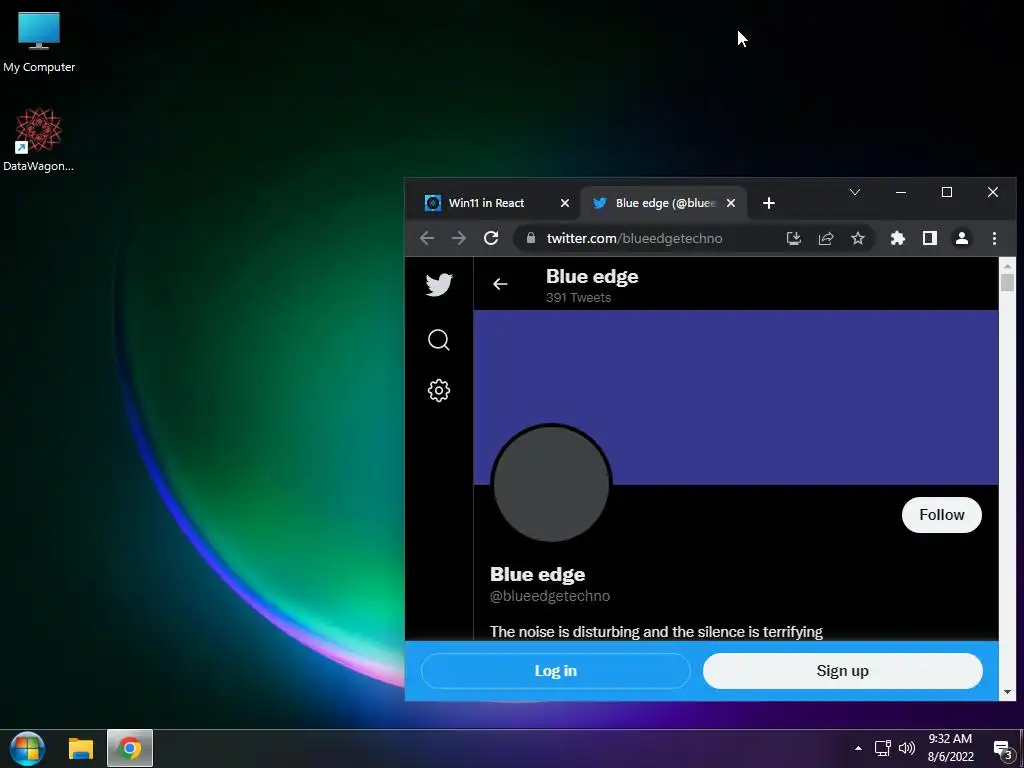The image size is (1024, 768).
Task: Click the volume speaker icon in the tray
Action: click(x=907, y=748)
